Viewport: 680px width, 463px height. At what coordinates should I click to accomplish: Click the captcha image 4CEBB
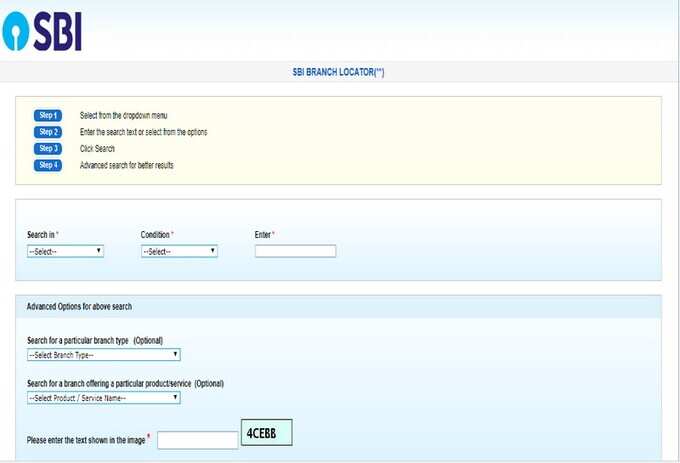[x=267, y=433]
